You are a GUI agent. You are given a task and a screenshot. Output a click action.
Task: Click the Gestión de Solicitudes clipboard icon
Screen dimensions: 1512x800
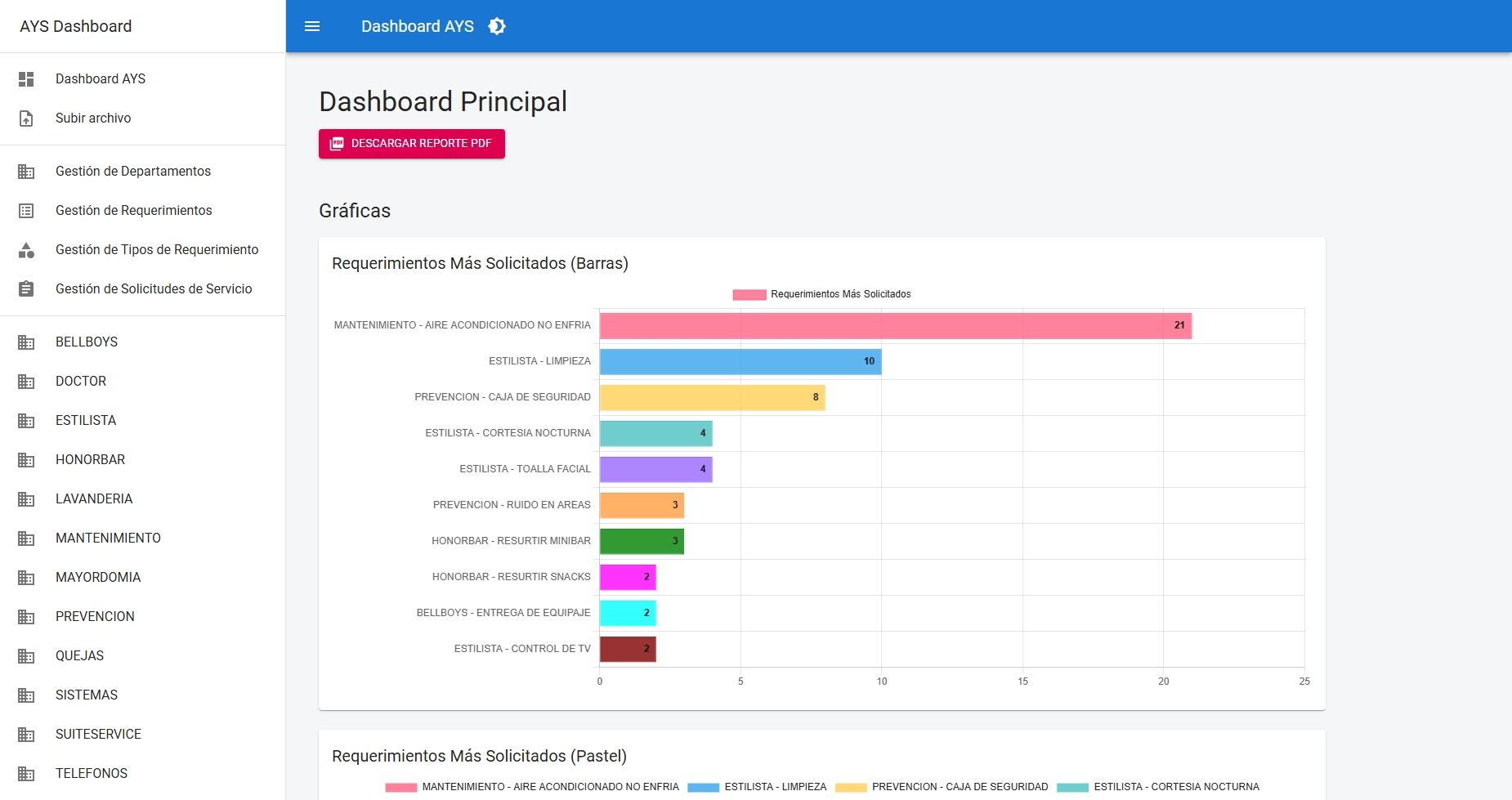click(26, 289)
